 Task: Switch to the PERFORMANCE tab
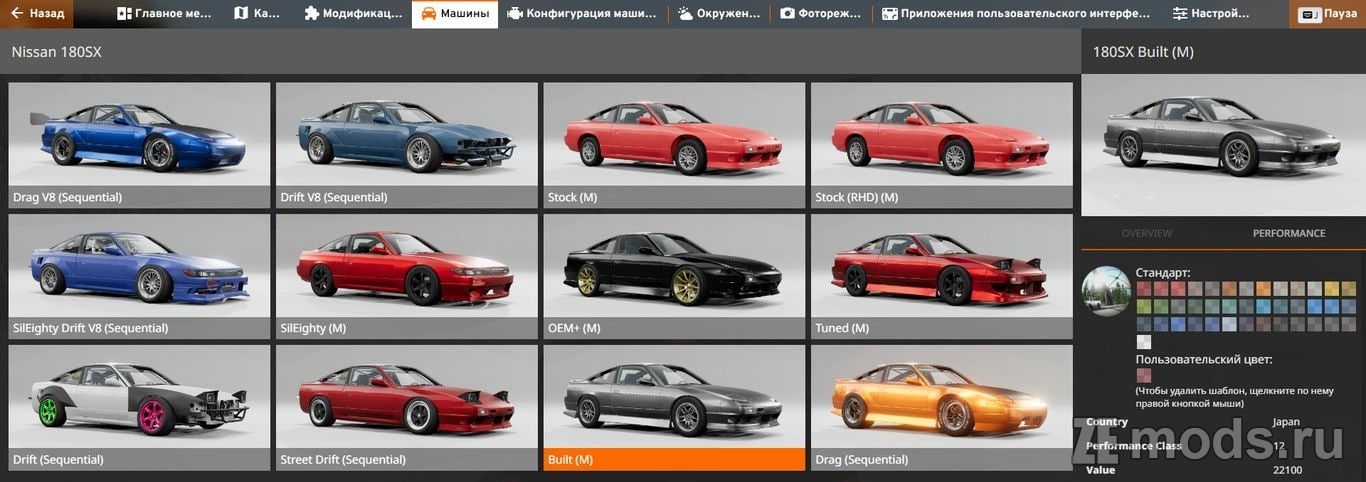pyautogui.click(x=1289, y=233)
